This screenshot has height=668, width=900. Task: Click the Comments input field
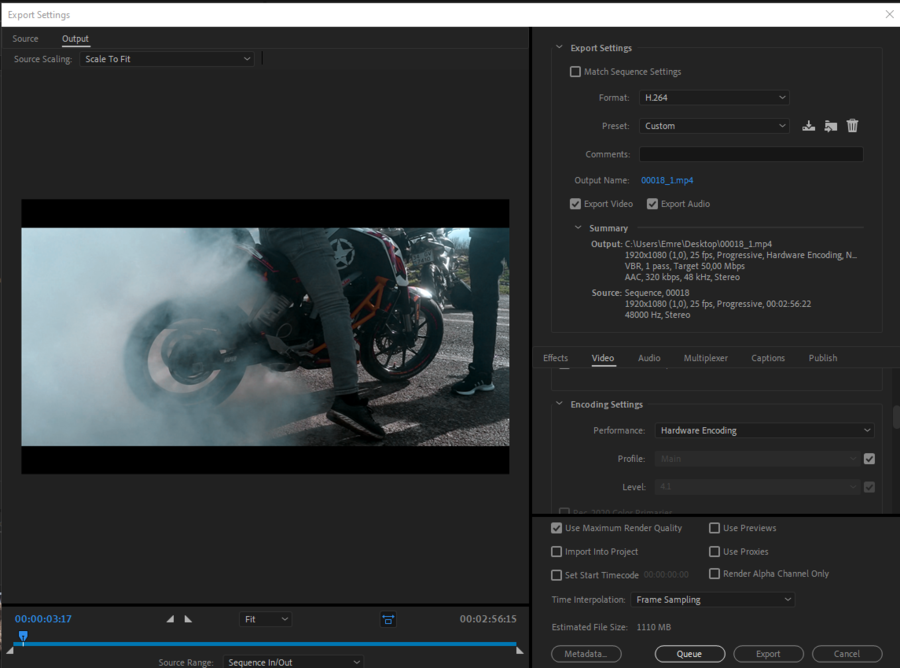751,154
